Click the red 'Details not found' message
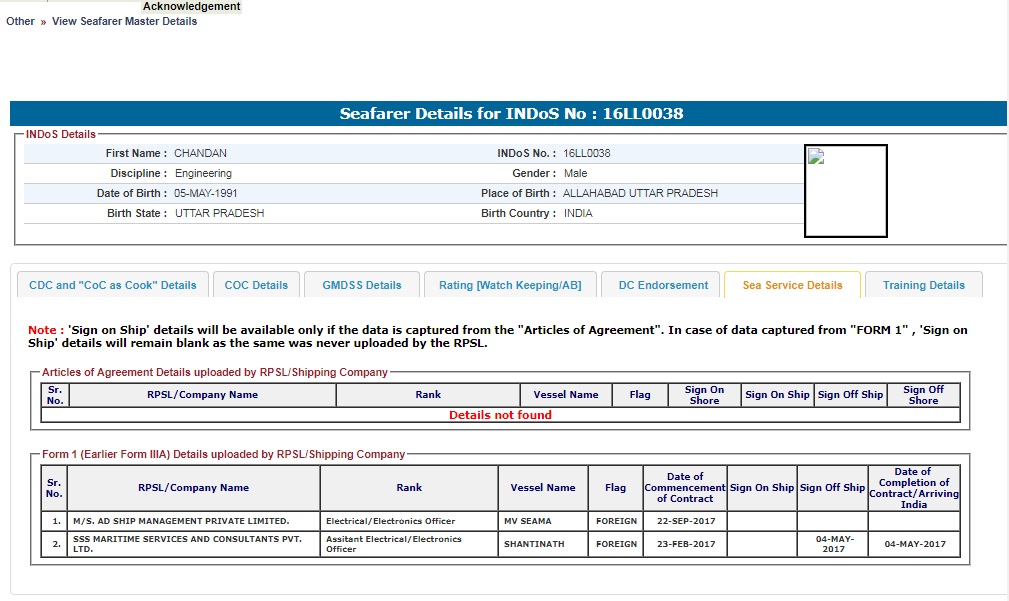This screenshot has width=1009, height=601. (x=500, y=415)
